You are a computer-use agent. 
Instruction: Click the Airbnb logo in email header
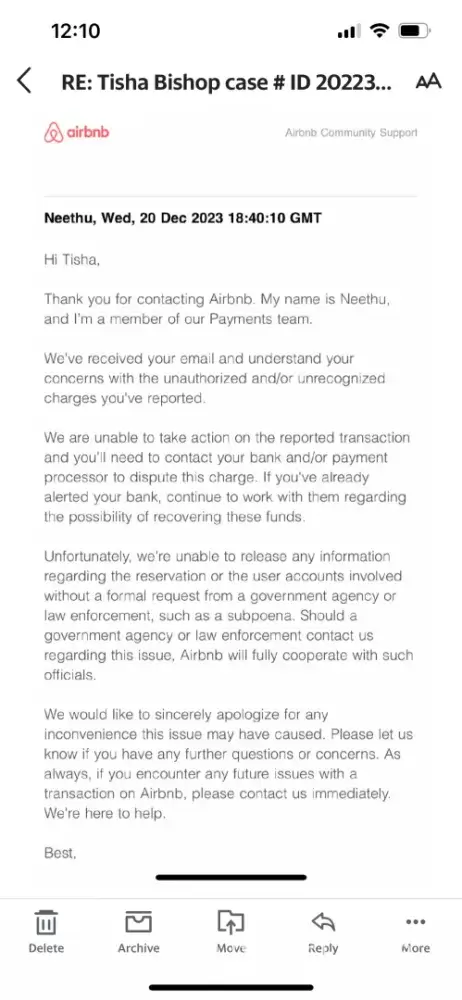(77, 133)
